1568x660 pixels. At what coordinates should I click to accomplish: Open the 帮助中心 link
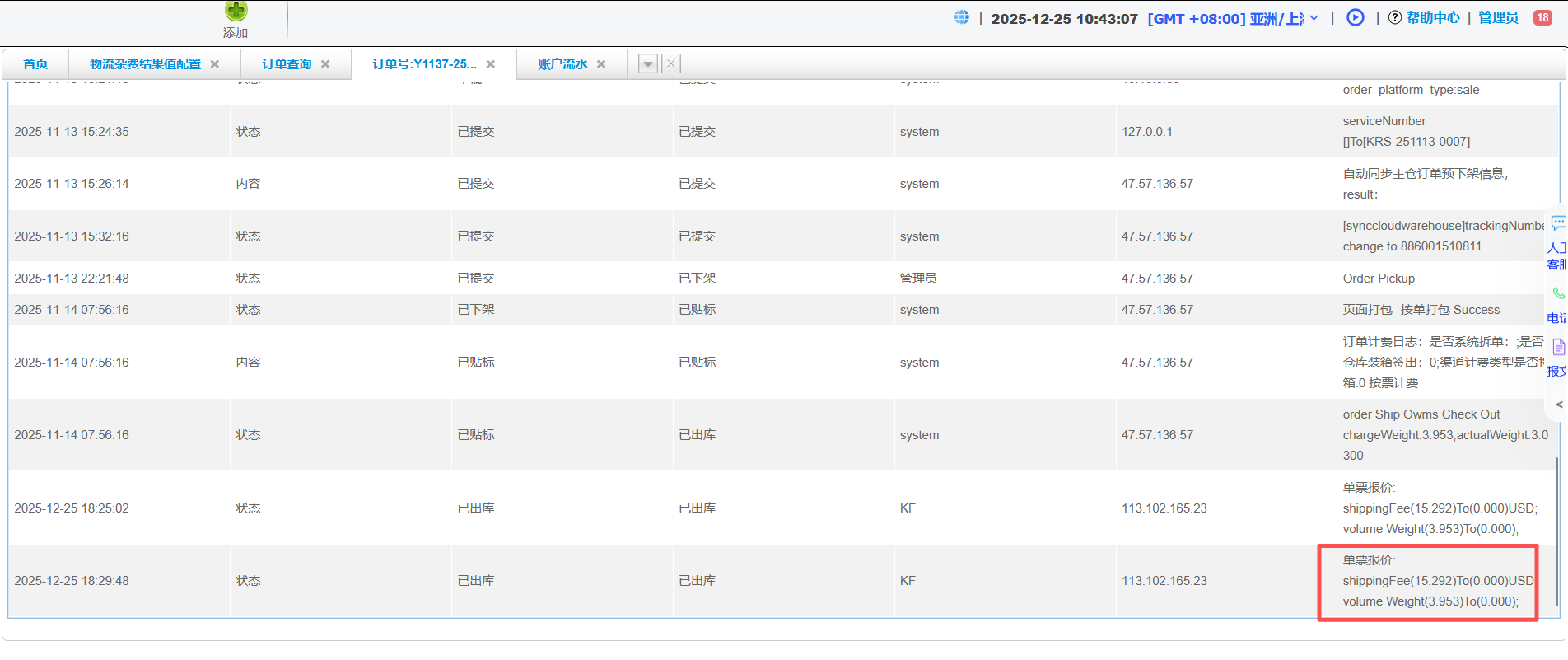1433,18
